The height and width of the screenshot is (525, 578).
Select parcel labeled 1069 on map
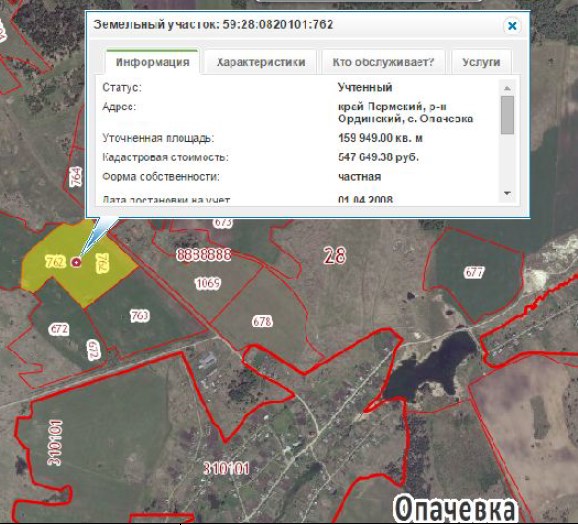tap(208, 283)
